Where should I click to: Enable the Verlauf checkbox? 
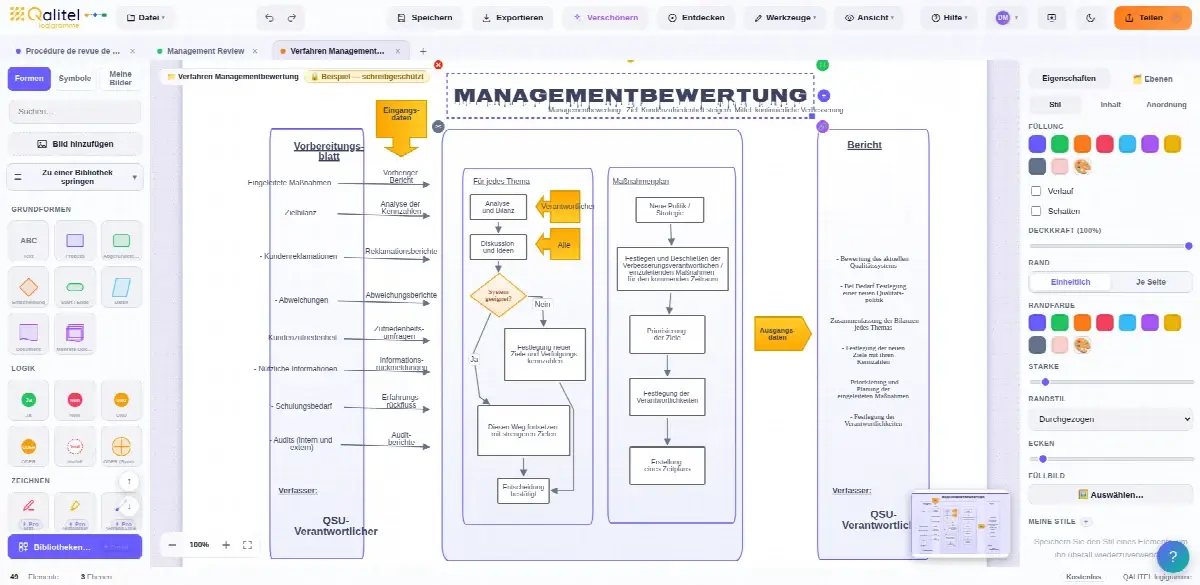tap(1036, 190)
